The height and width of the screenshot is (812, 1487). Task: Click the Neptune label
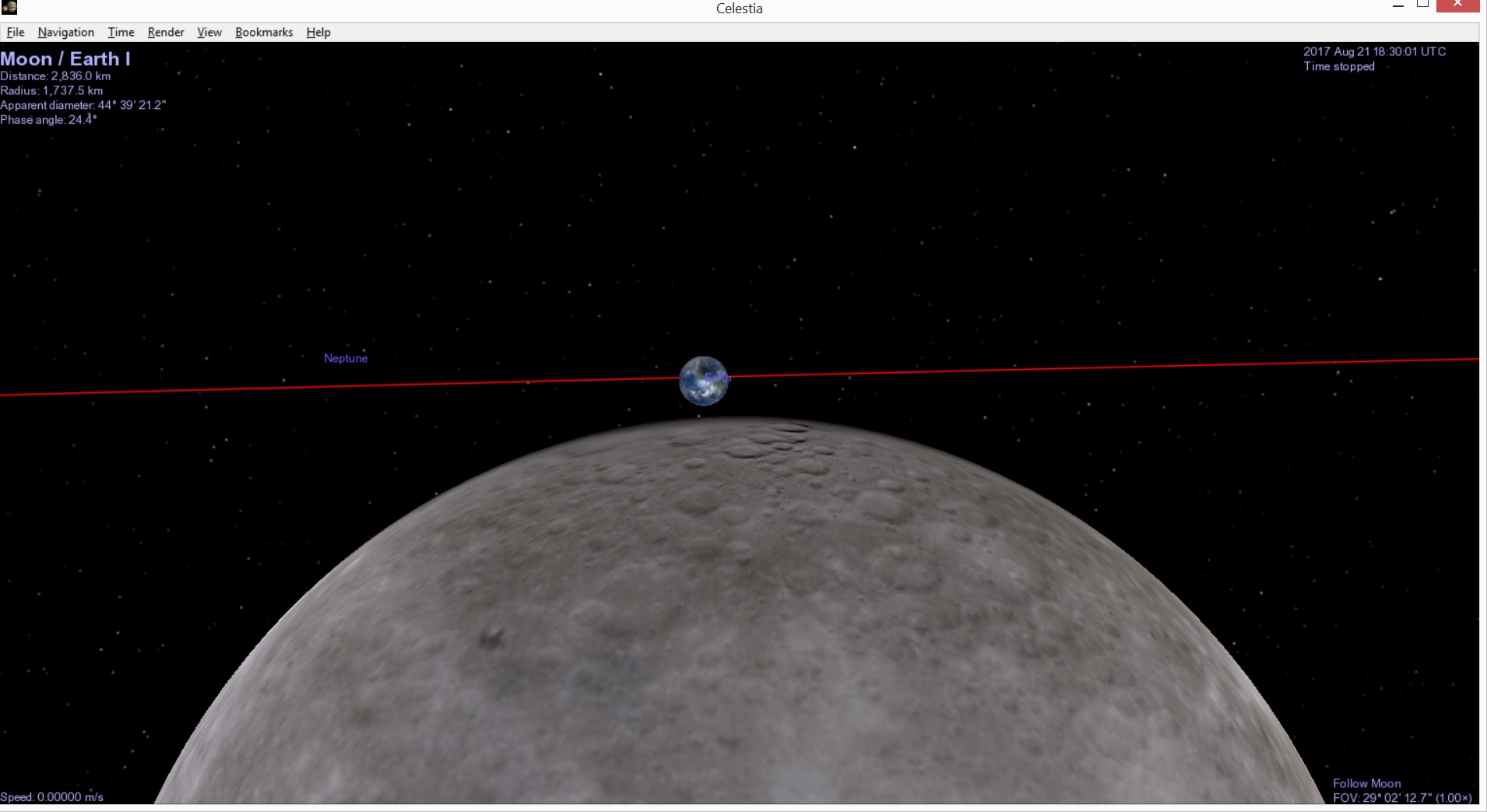tap(346, 358)
